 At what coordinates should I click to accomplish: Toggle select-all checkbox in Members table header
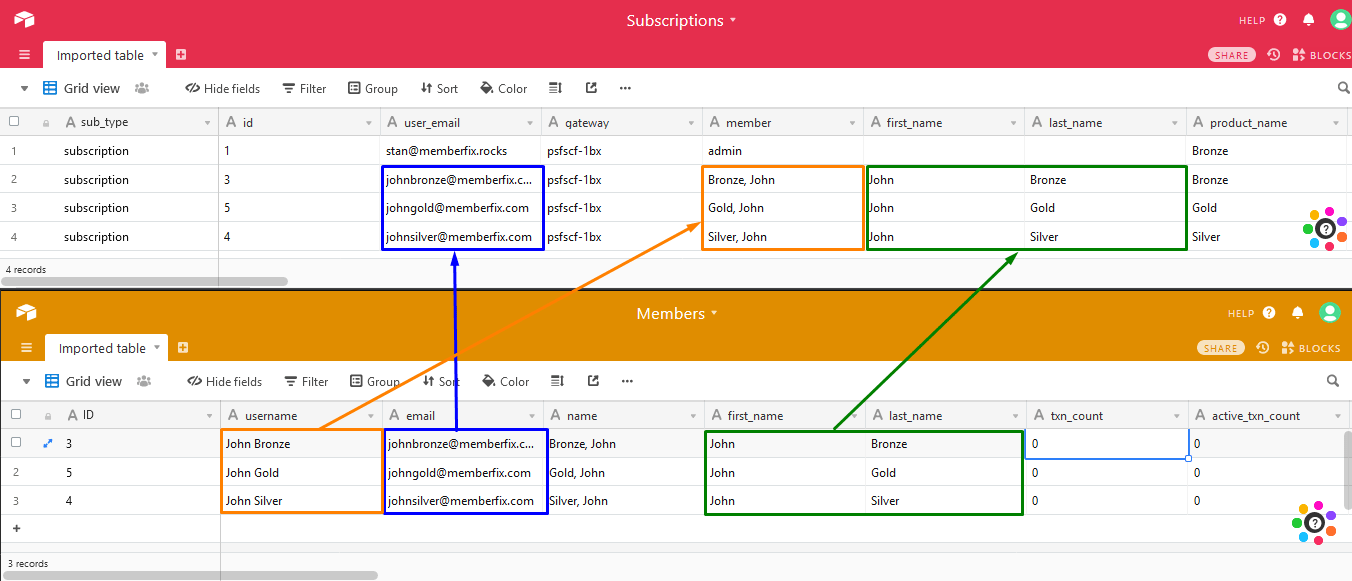pyautogui.click(x=15, y=415)
